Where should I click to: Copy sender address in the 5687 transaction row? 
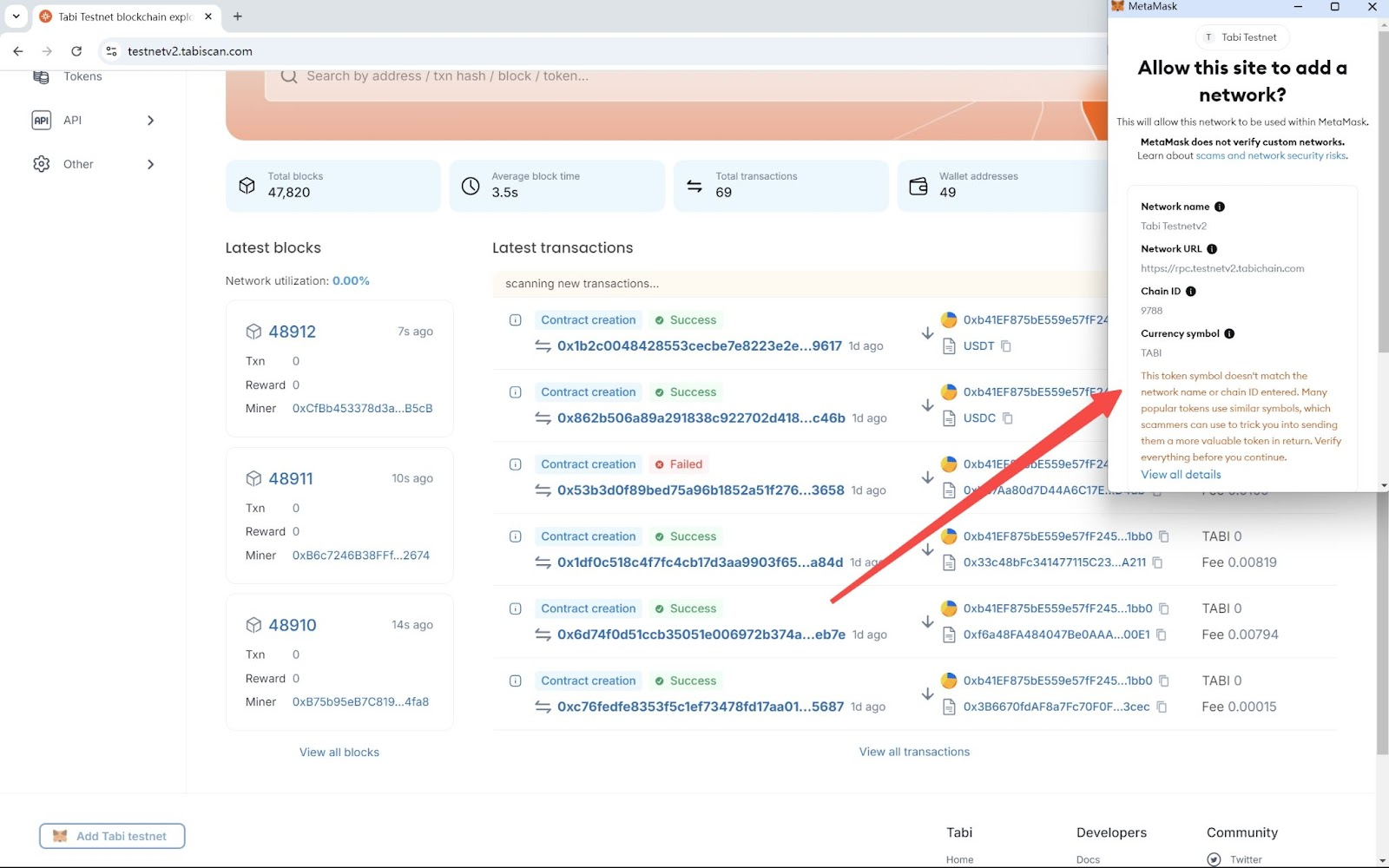(x=1164, y=681)
